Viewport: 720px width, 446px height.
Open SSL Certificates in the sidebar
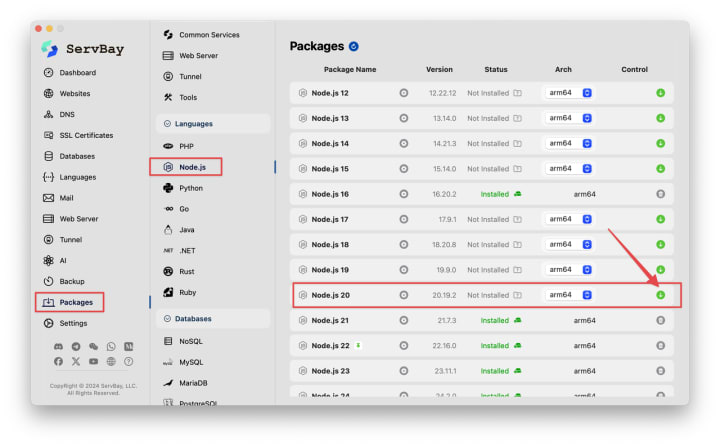(78, 135)
